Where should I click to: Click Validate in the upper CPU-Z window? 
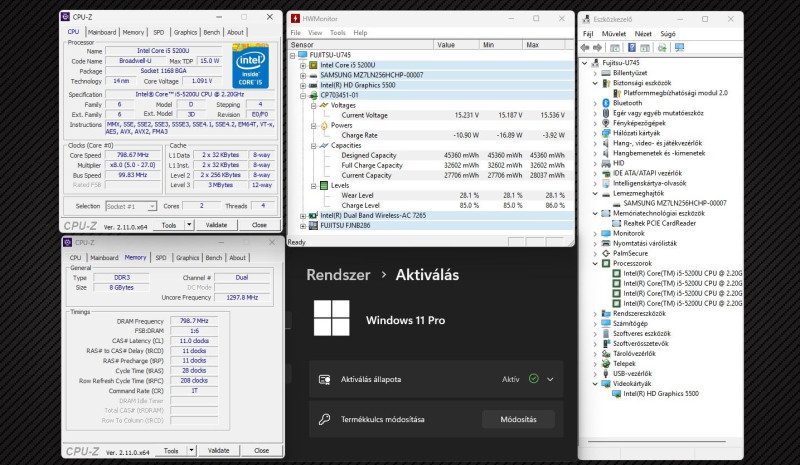click(216, 225)
